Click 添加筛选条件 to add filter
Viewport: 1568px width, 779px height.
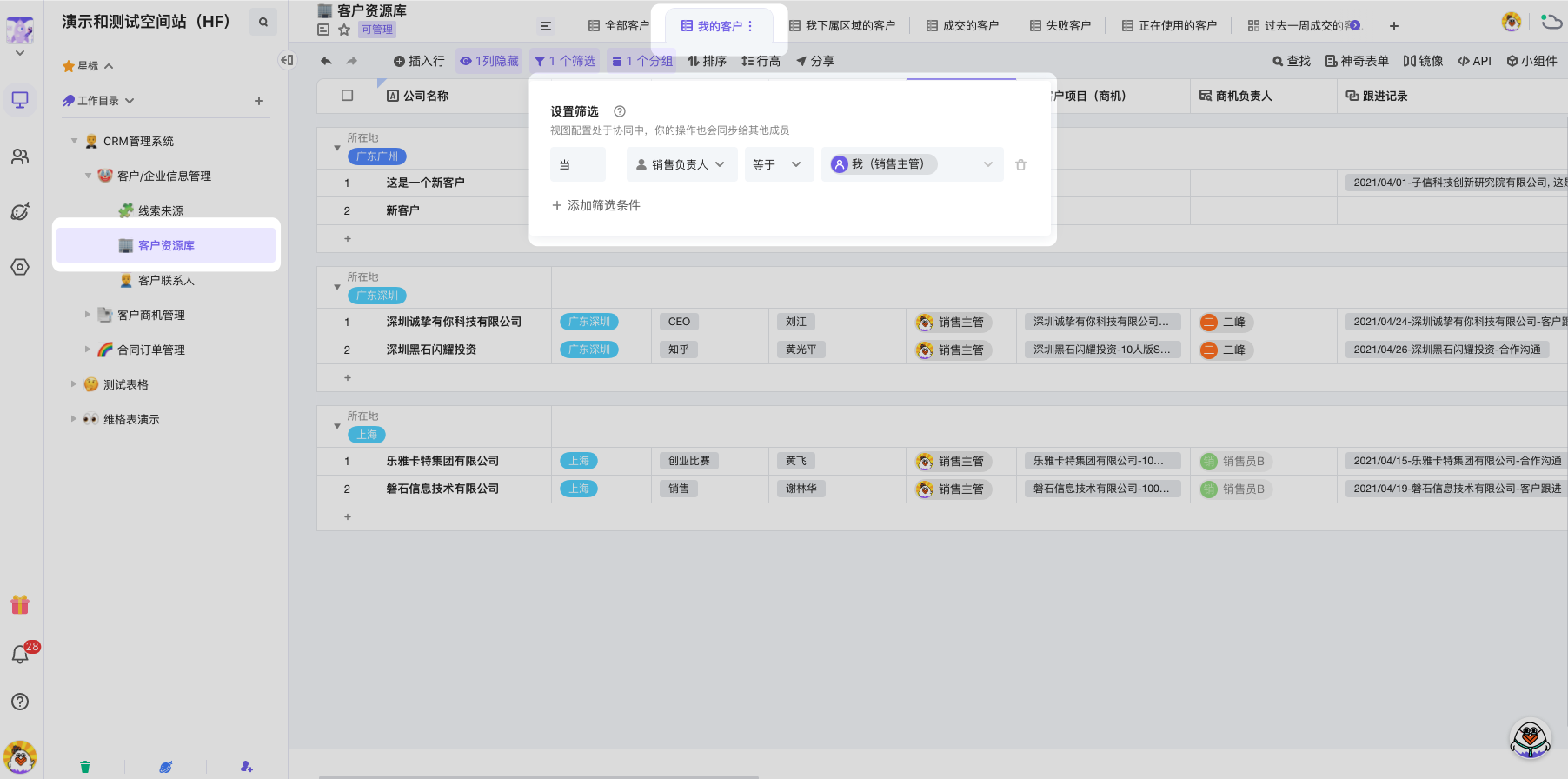(596, 205)
